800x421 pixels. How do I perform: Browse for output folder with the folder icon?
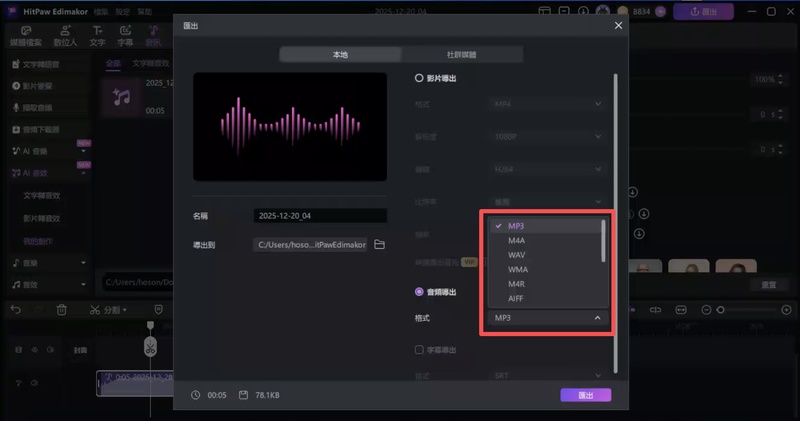(379, 244)
